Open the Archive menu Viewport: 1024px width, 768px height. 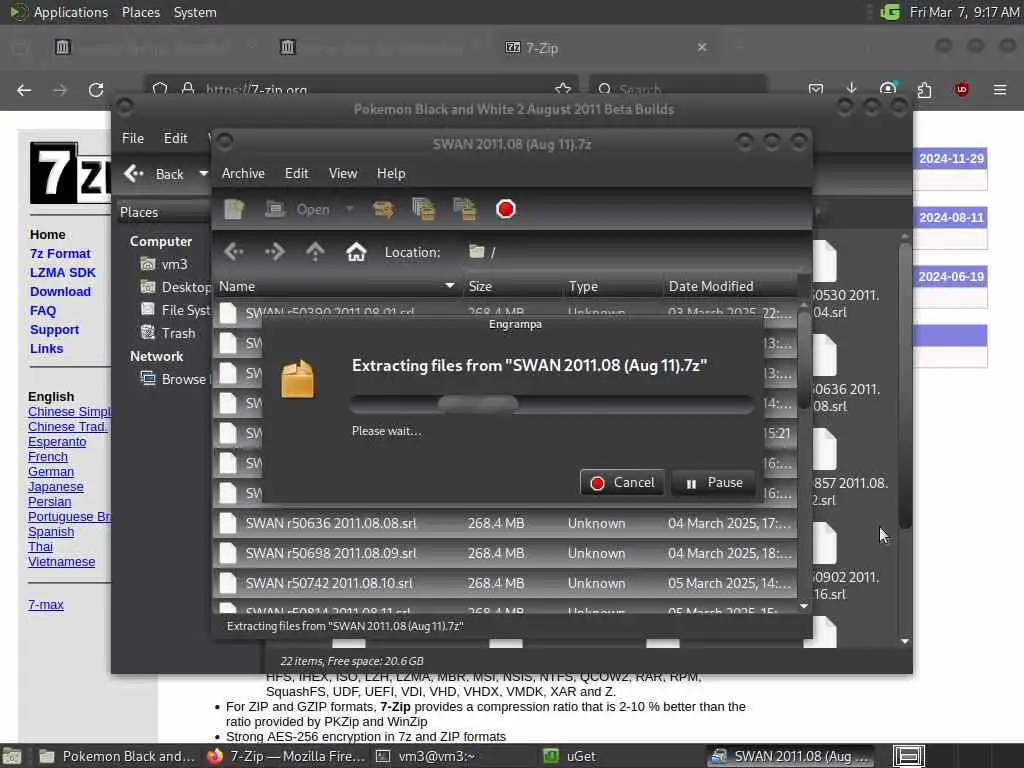(243, 173)
